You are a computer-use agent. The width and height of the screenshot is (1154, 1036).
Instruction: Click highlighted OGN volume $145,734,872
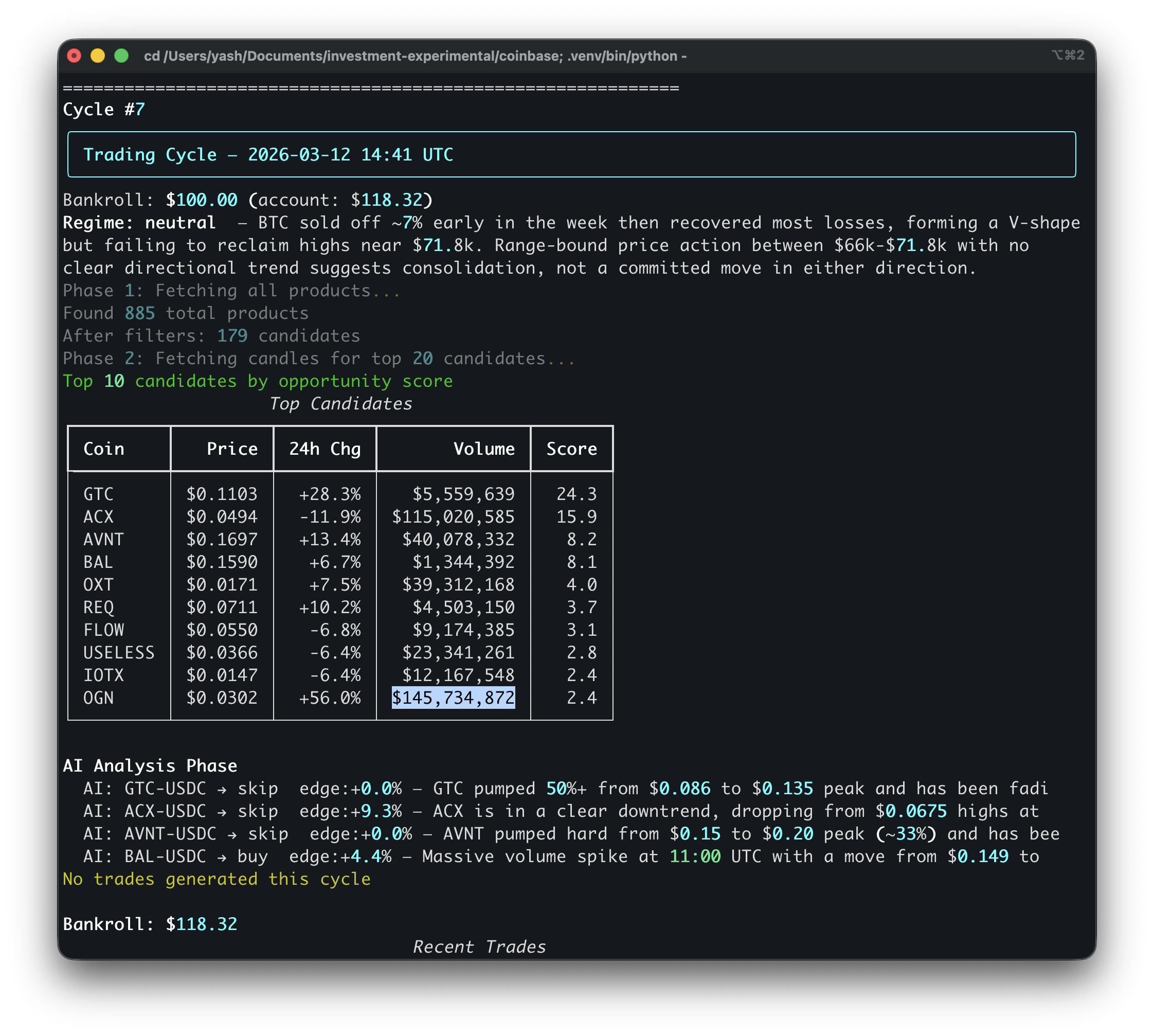pos(454,698)
